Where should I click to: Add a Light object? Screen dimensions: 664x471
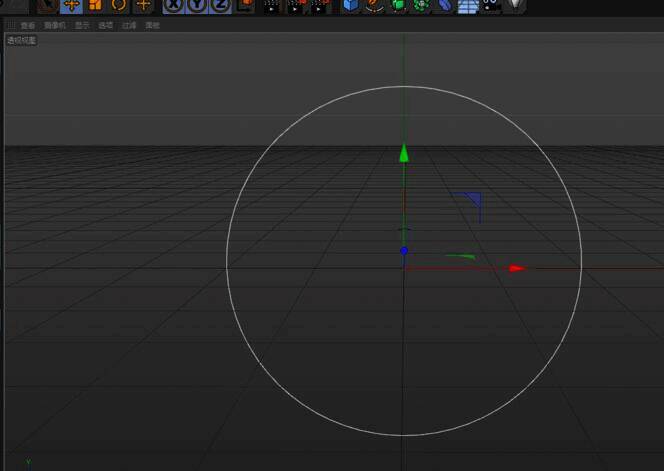[515, 4]
